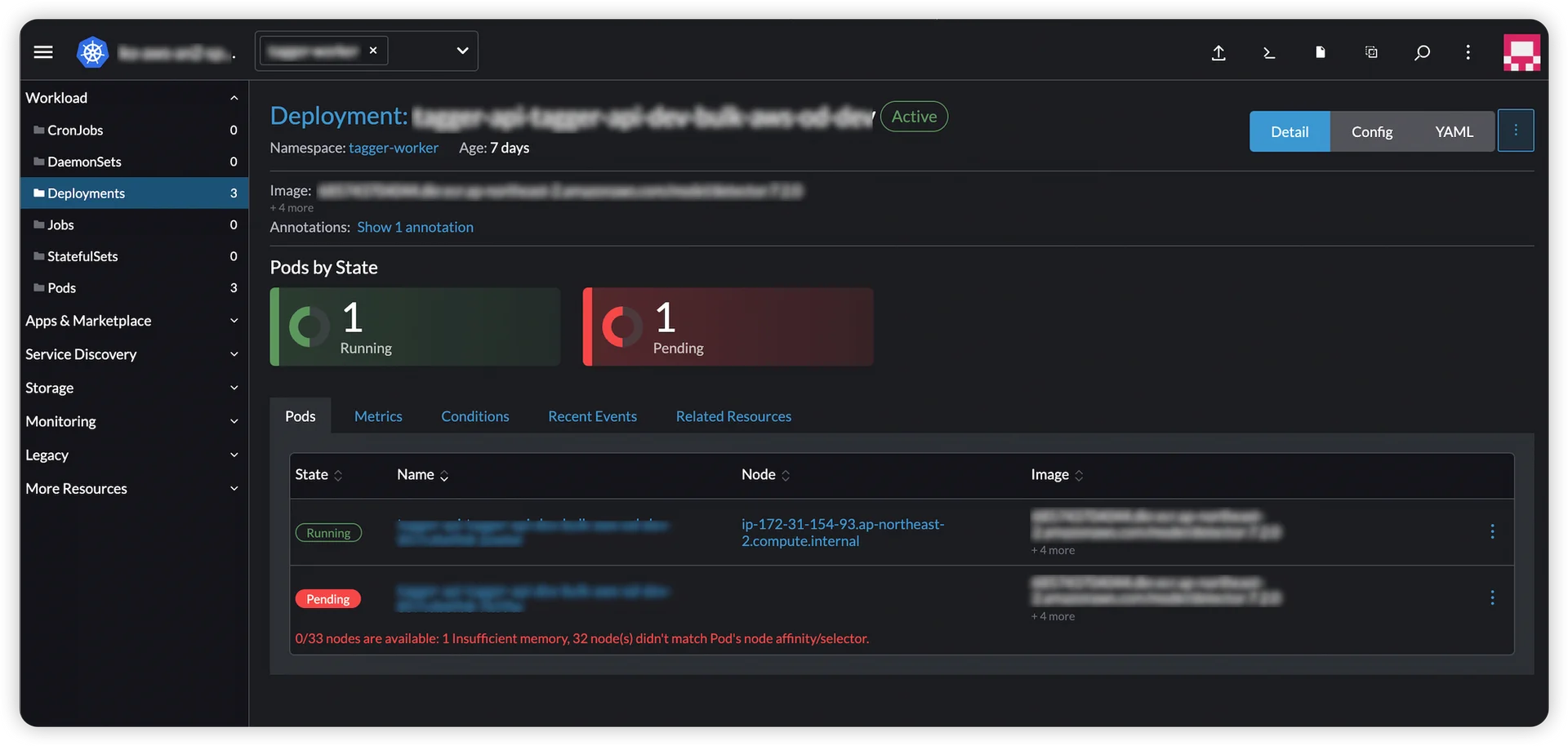Click the Active deployment status badge
The width and height of the screenshot is (1568, 746).
[914, 117]
